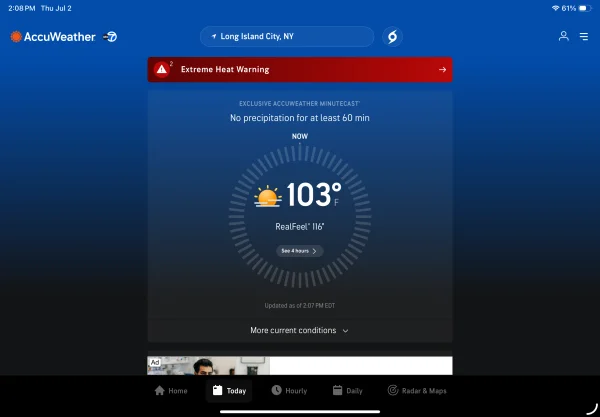Click the See 4 hours chevron button
This screenshot has width=600, height=417.
pyautogui.click(x=300, y=251)
